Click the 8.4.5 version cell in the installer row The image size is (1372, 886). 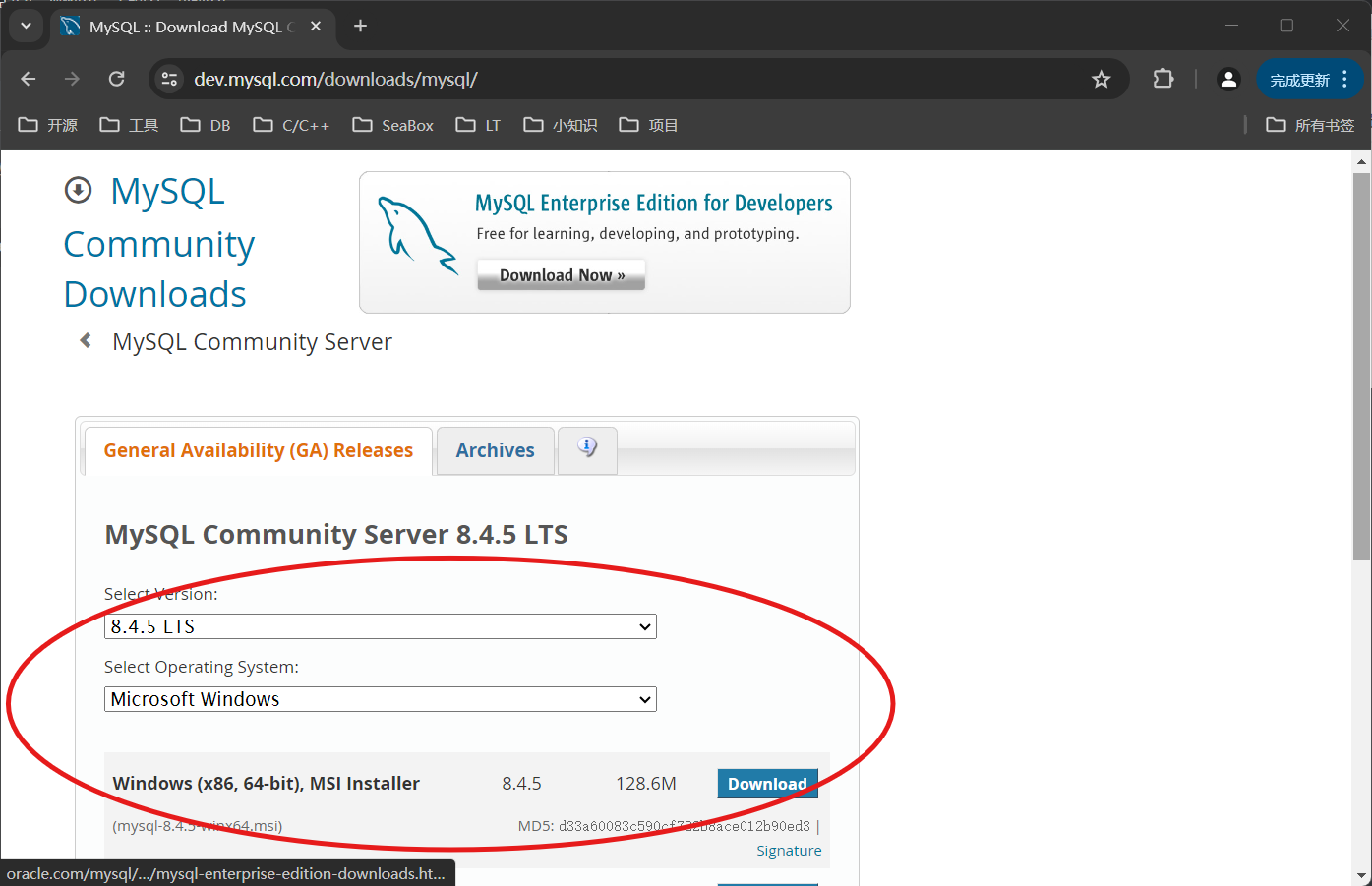point(521,784)
